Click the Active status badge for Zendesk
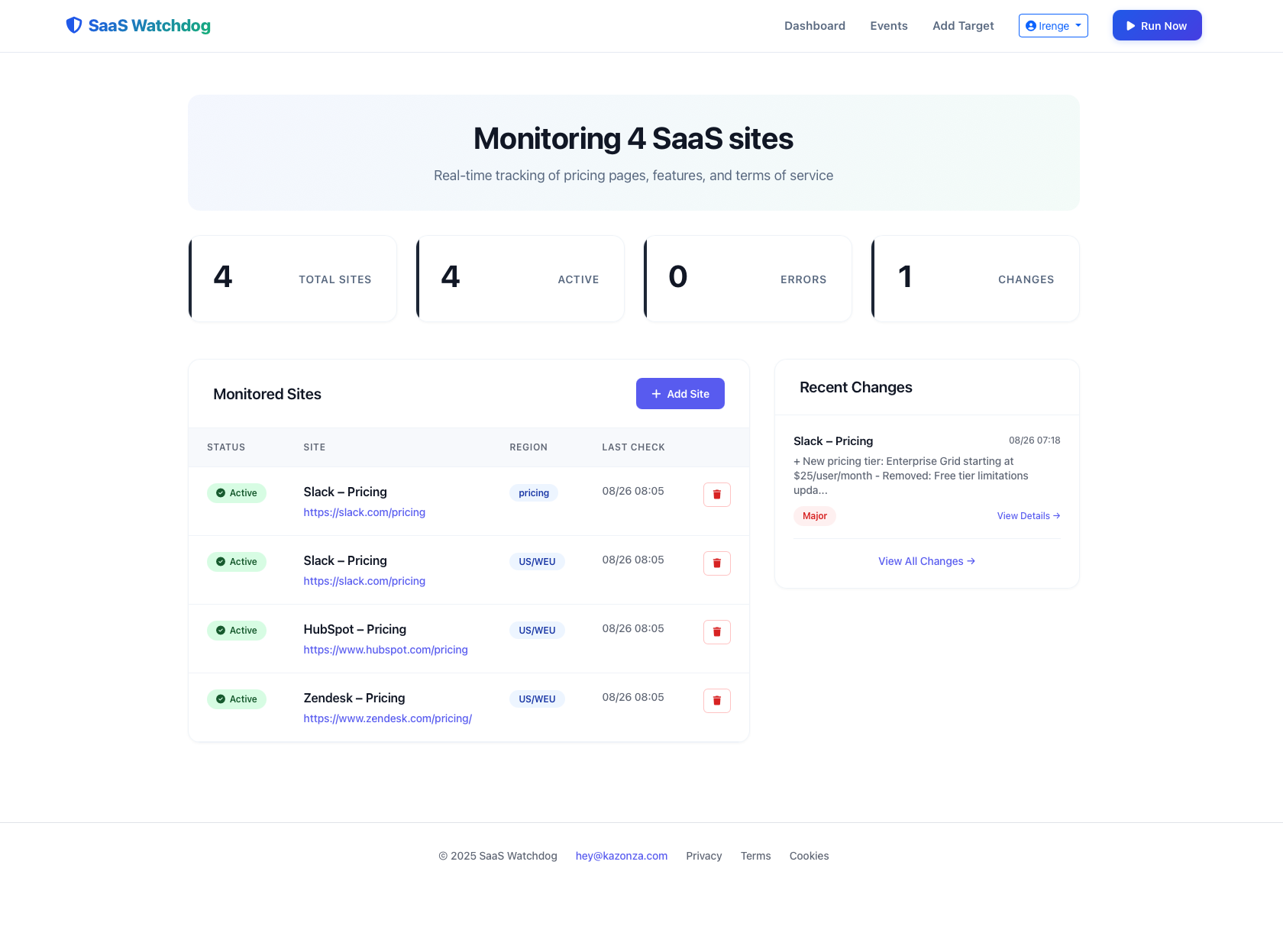The width and height of the screenshot is (1283, 952). 237,699
